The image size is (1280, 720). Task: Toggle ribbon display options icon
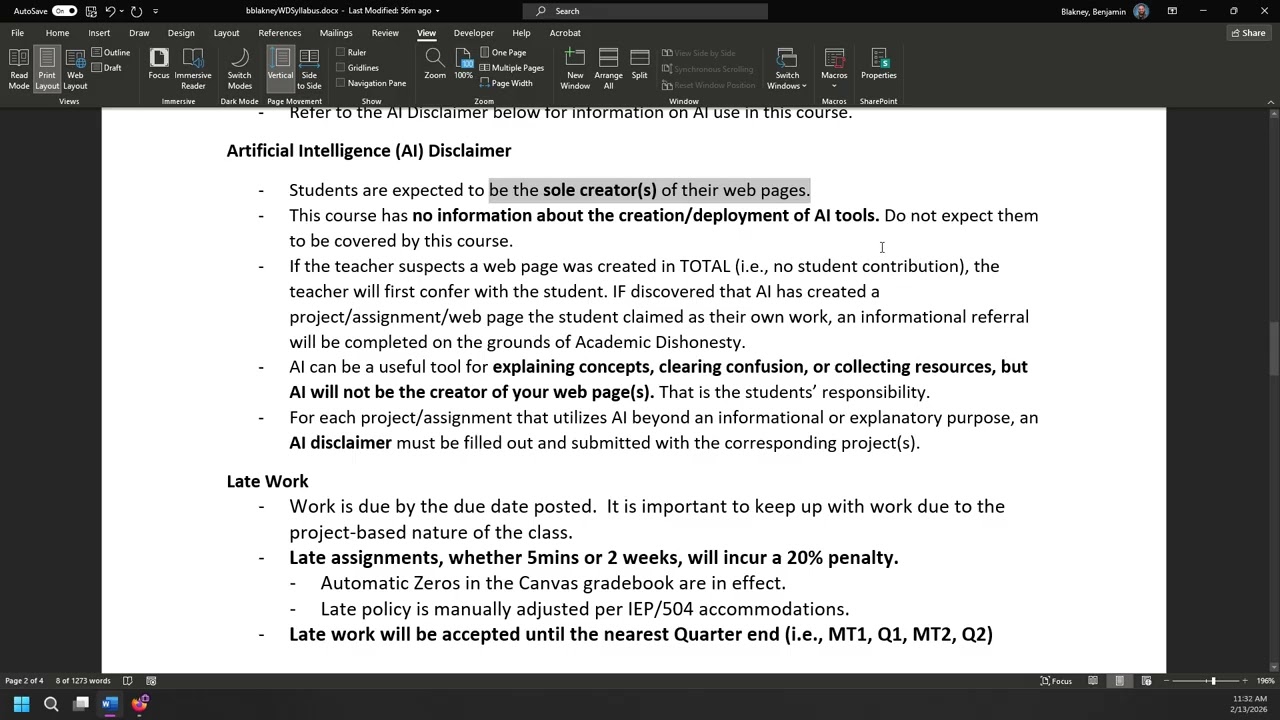[1171, 11]
